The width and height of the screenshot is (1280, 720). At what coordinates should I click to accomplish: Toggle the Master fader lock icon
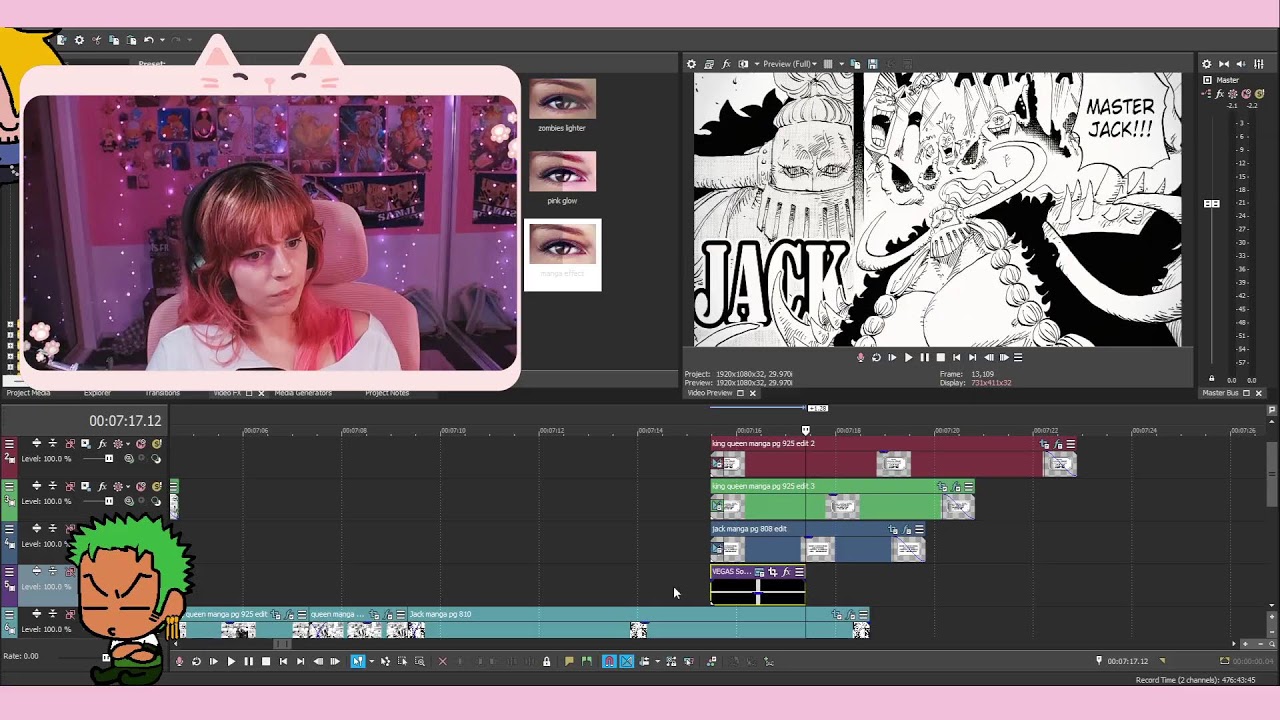pos(1212,379)
